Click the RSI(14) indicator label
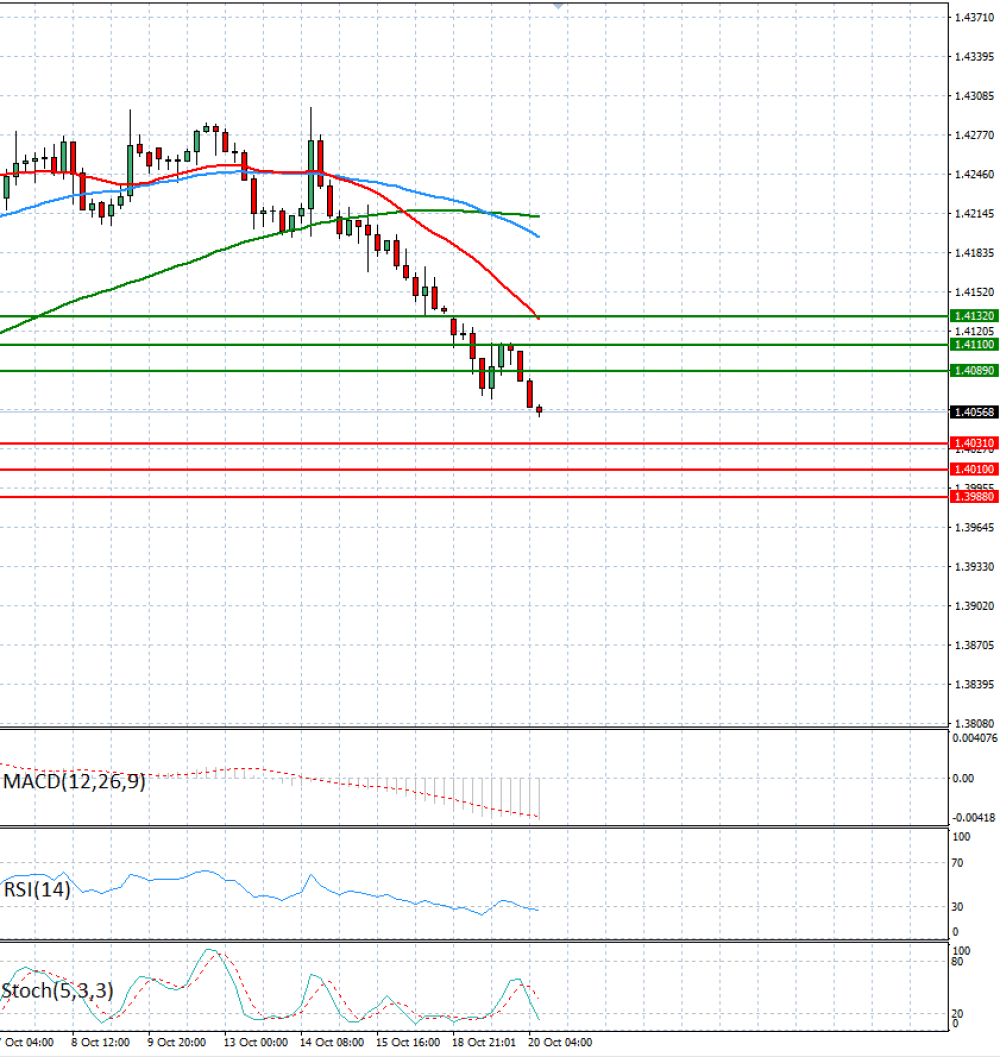1000x1057 pixels. tap(37, 890)
